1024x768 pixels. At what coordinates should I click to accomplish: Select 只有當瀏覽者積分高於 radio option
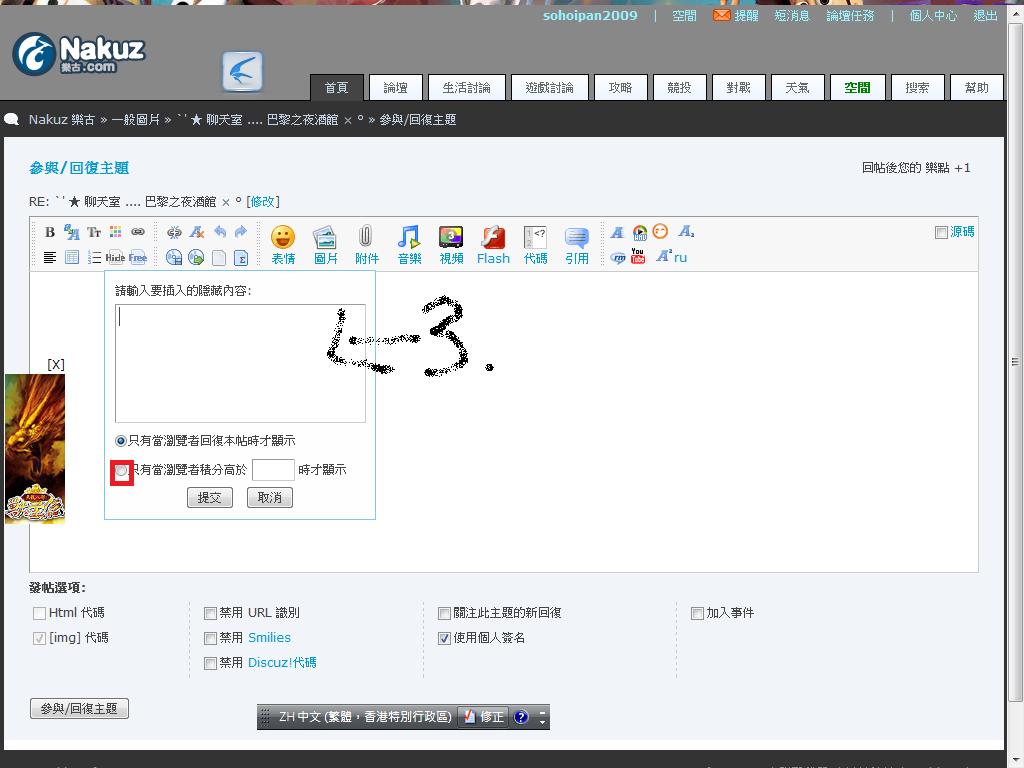tap(121, 470)
